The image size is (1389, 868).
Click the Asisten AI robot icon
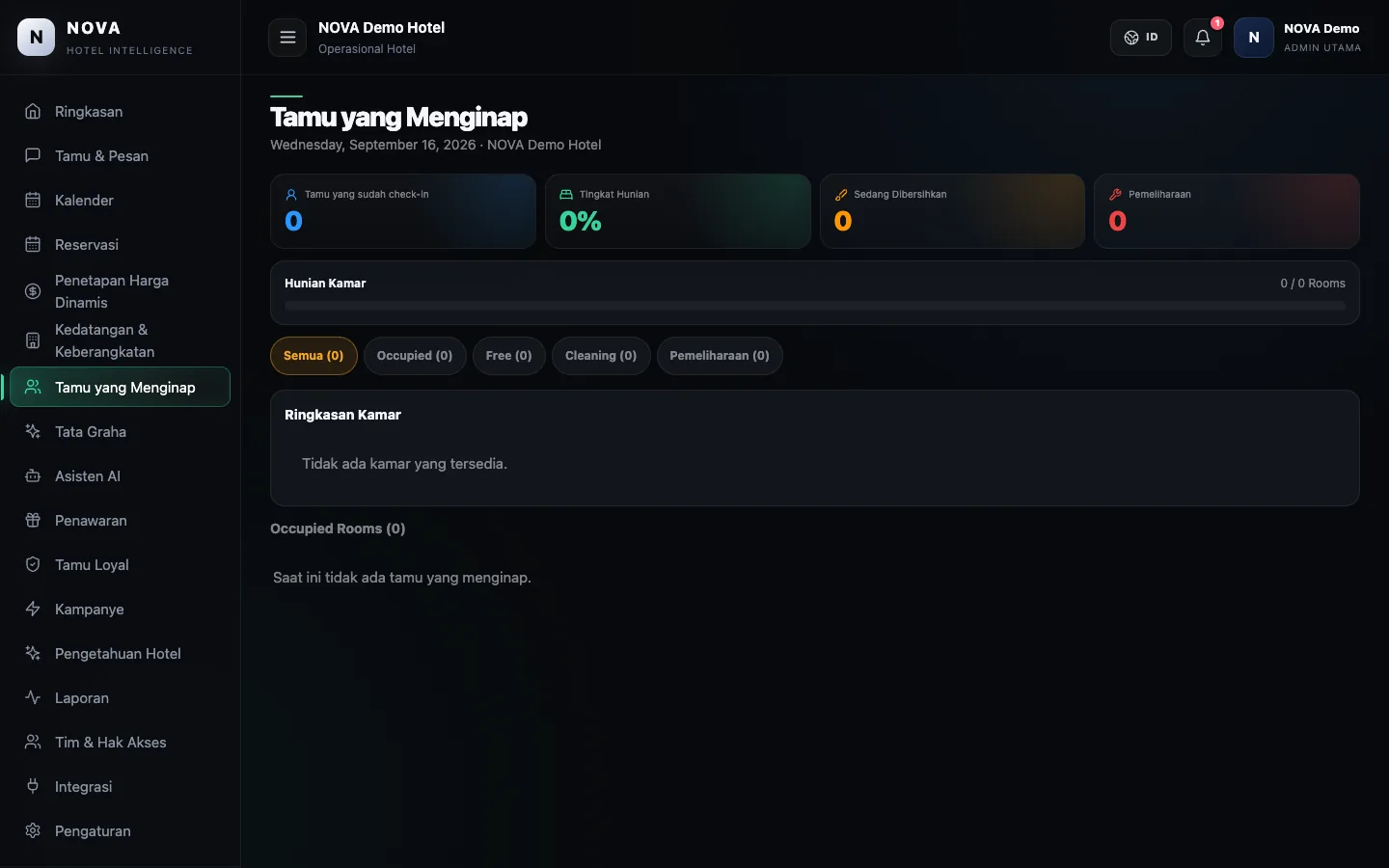point(33,475)
